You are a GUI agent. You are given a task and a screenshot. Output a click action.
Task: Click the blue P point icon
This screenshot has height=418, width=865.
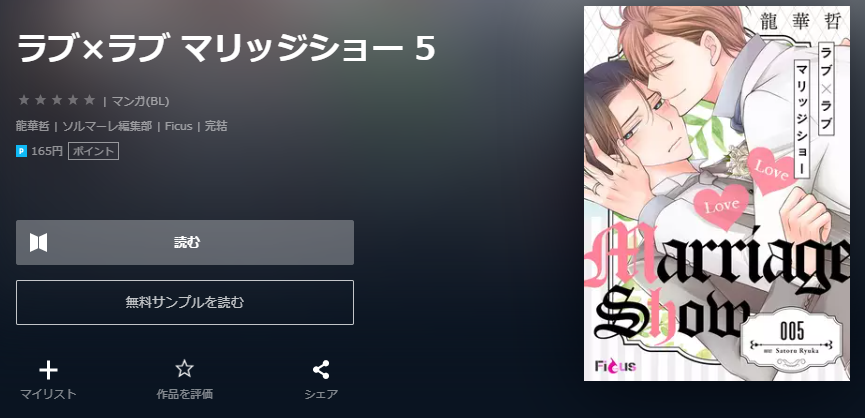[22, 151]
